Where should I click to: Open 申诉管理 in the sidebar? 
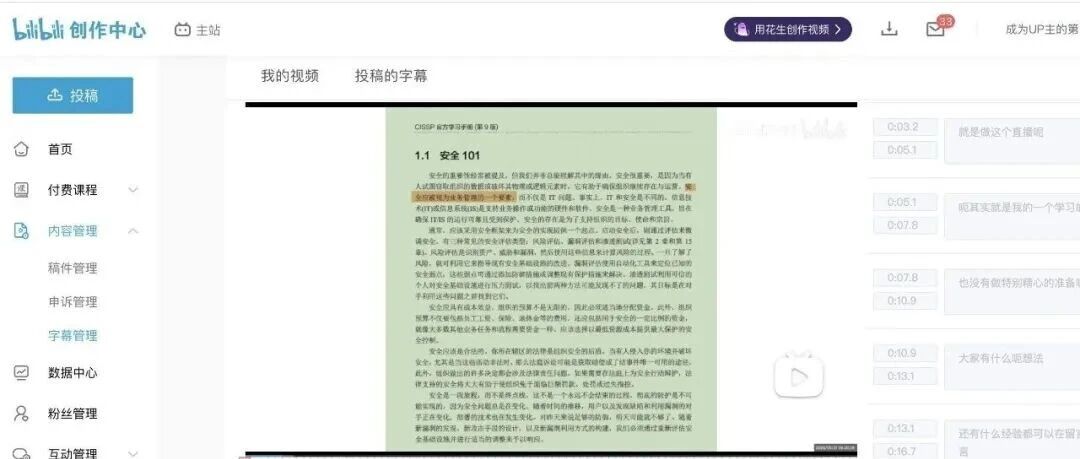point(73,302)
